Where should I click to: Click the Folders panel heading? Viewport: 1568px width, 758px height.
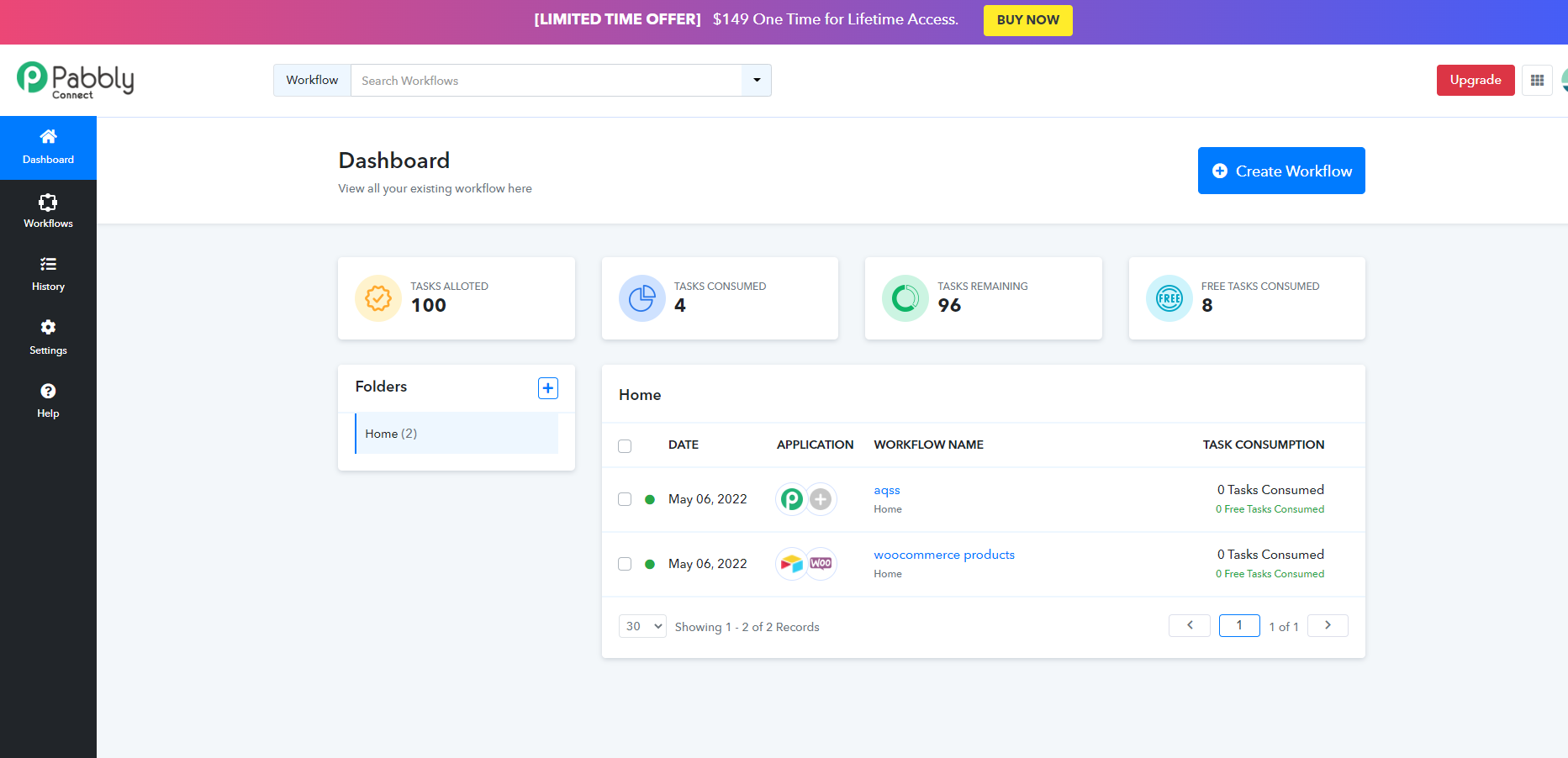tap(381, 387)
